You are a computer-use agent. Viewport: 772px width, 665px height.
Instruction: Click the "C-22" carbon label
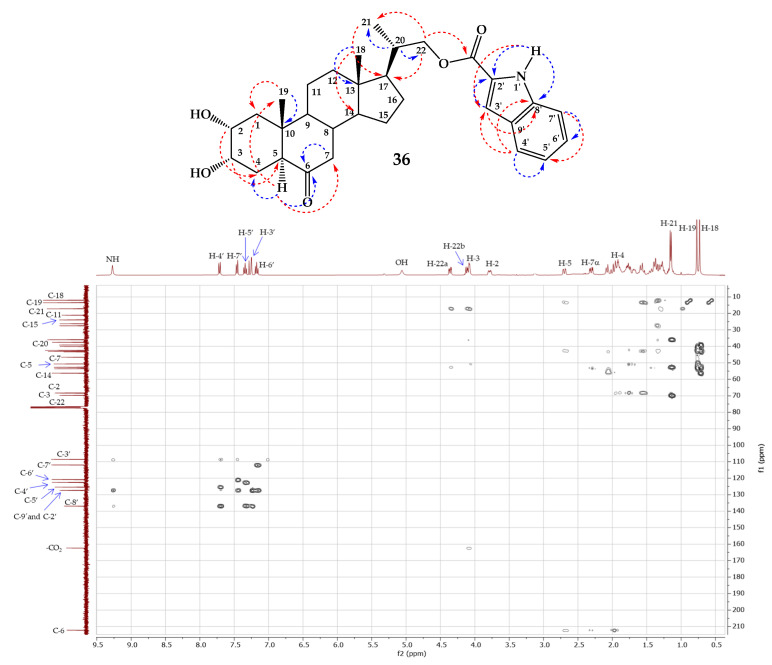[x=57, y=402]
